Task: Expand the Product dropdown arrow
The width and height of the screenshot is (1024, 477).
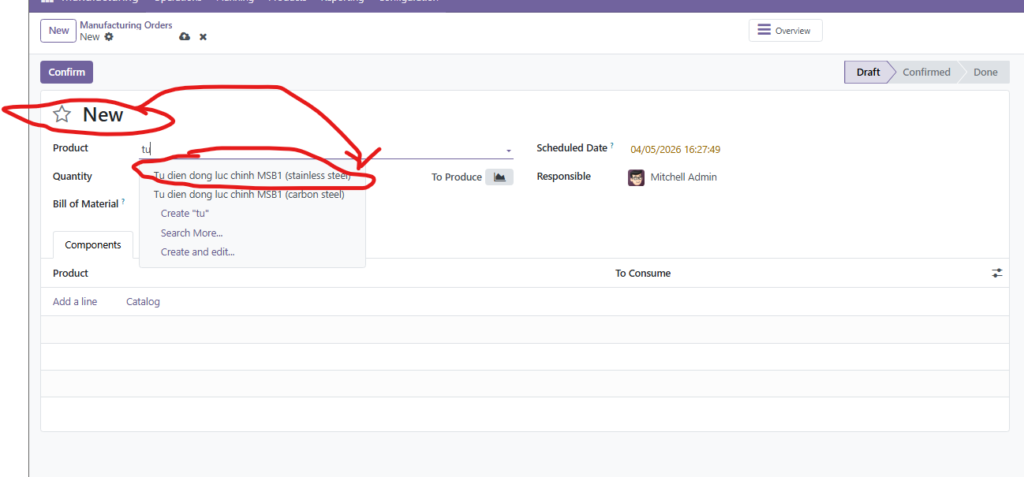Action: [508, 150]
